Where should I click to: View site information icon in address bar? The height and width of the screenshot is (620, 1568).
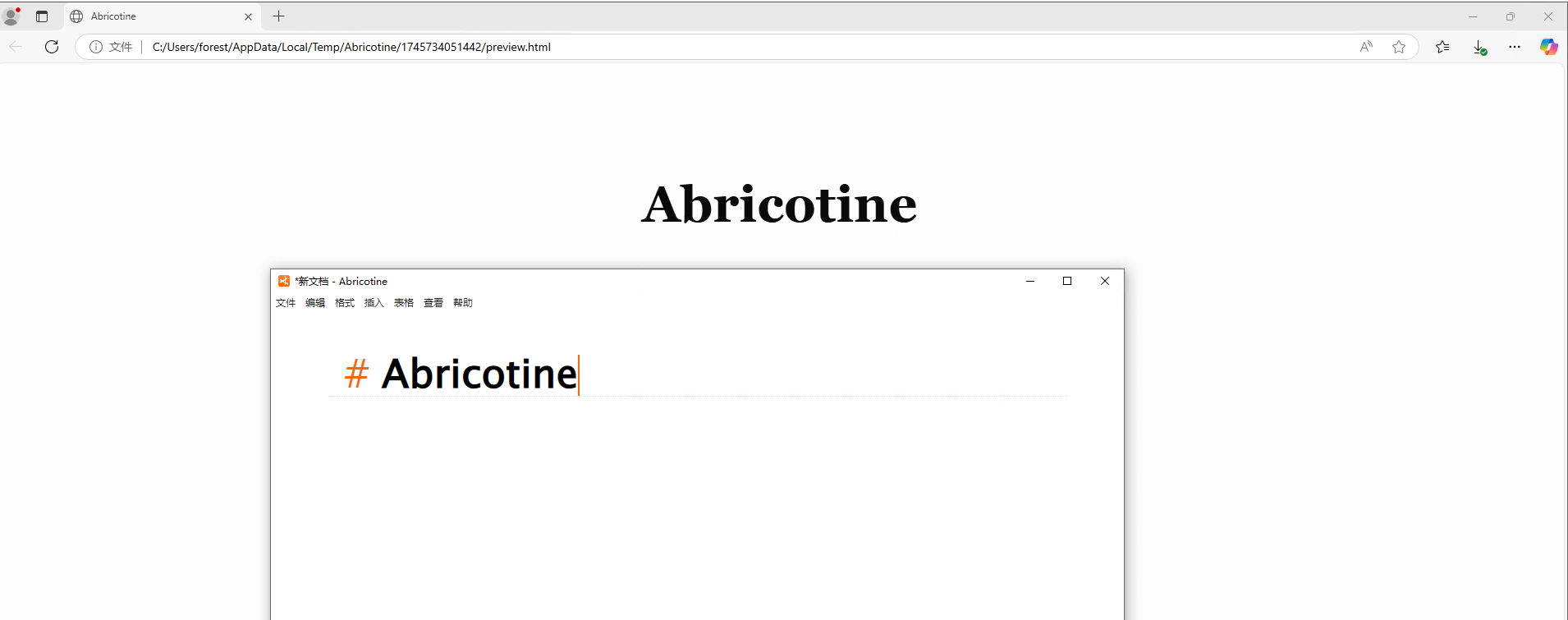coord(96,47)
